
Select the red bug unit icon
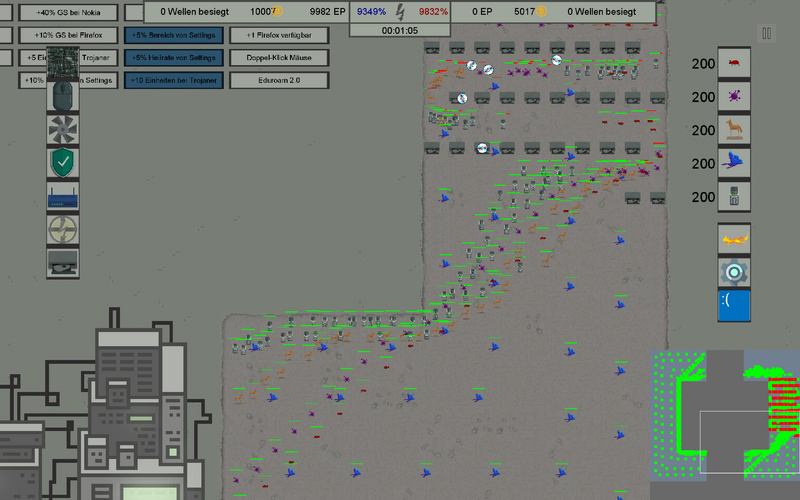(735, 63)
